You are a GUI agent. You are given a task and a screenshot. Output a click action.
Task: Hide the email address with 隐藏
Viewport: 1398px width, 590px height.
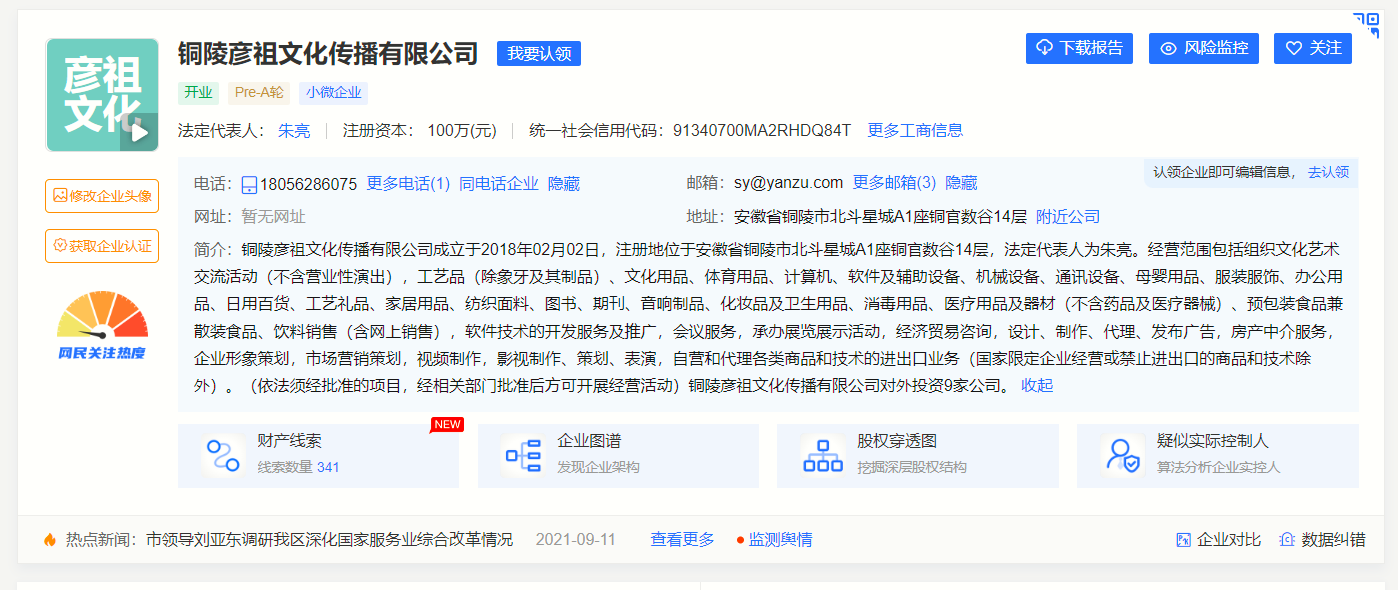click(963, 183)
